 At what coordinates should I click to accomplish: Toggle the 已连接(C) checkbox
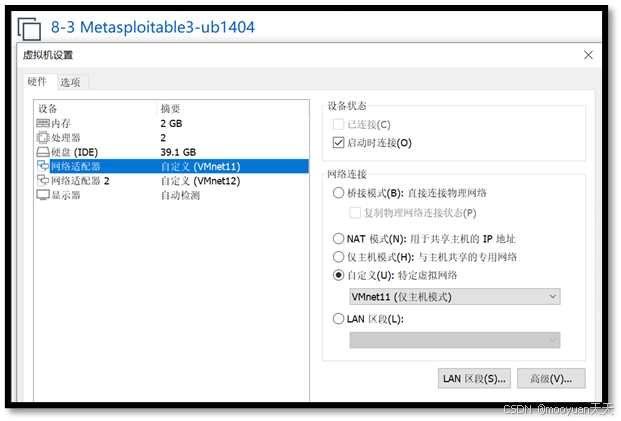coord(338,125)
